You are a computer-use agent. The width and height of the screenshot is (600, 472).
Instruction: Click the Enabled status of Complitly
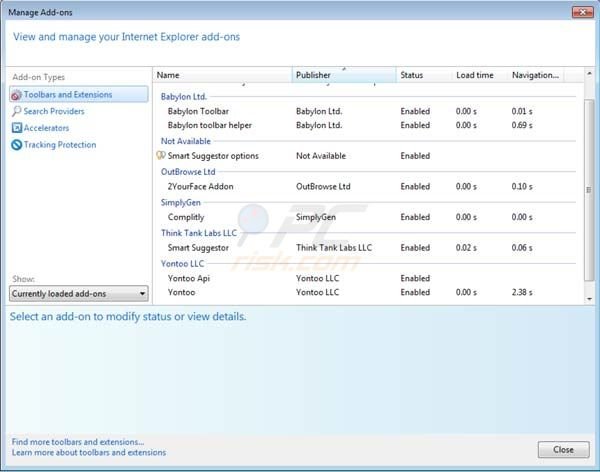[x=415, y=217]
